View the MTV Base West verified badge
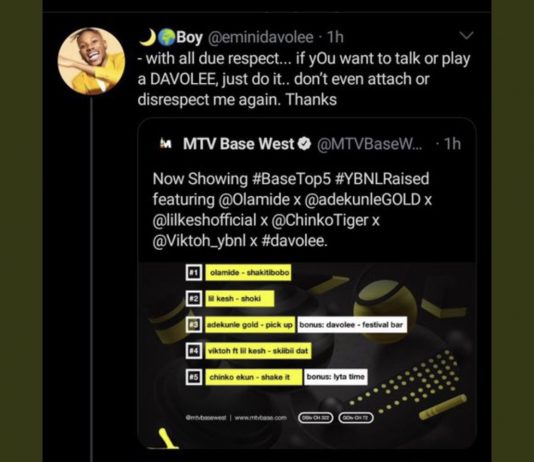Viewport: 534px width, 462px height. (x=304, y=144)
